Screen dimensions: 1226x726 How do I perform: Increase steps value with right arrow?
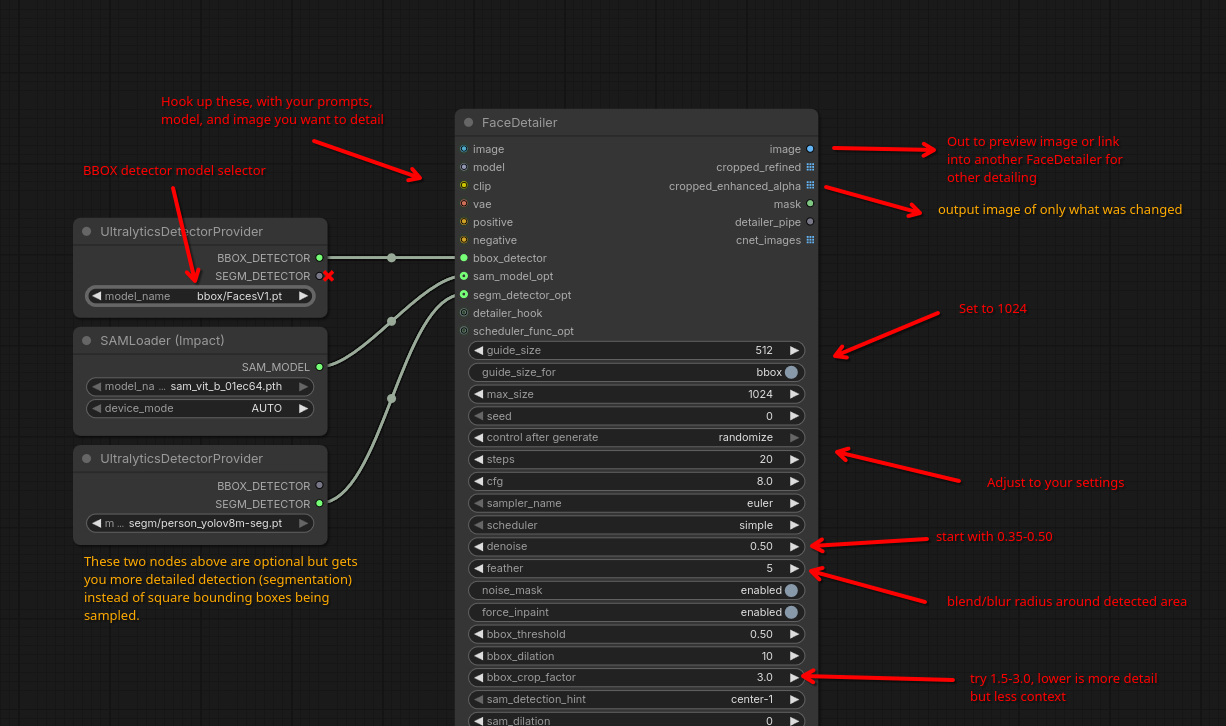(x=794, y=460)
